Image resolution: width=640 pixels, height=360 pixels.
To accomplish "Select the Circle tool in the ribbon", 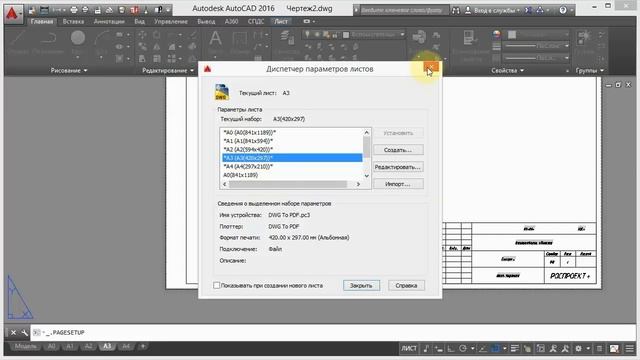I will click(78, 38).
